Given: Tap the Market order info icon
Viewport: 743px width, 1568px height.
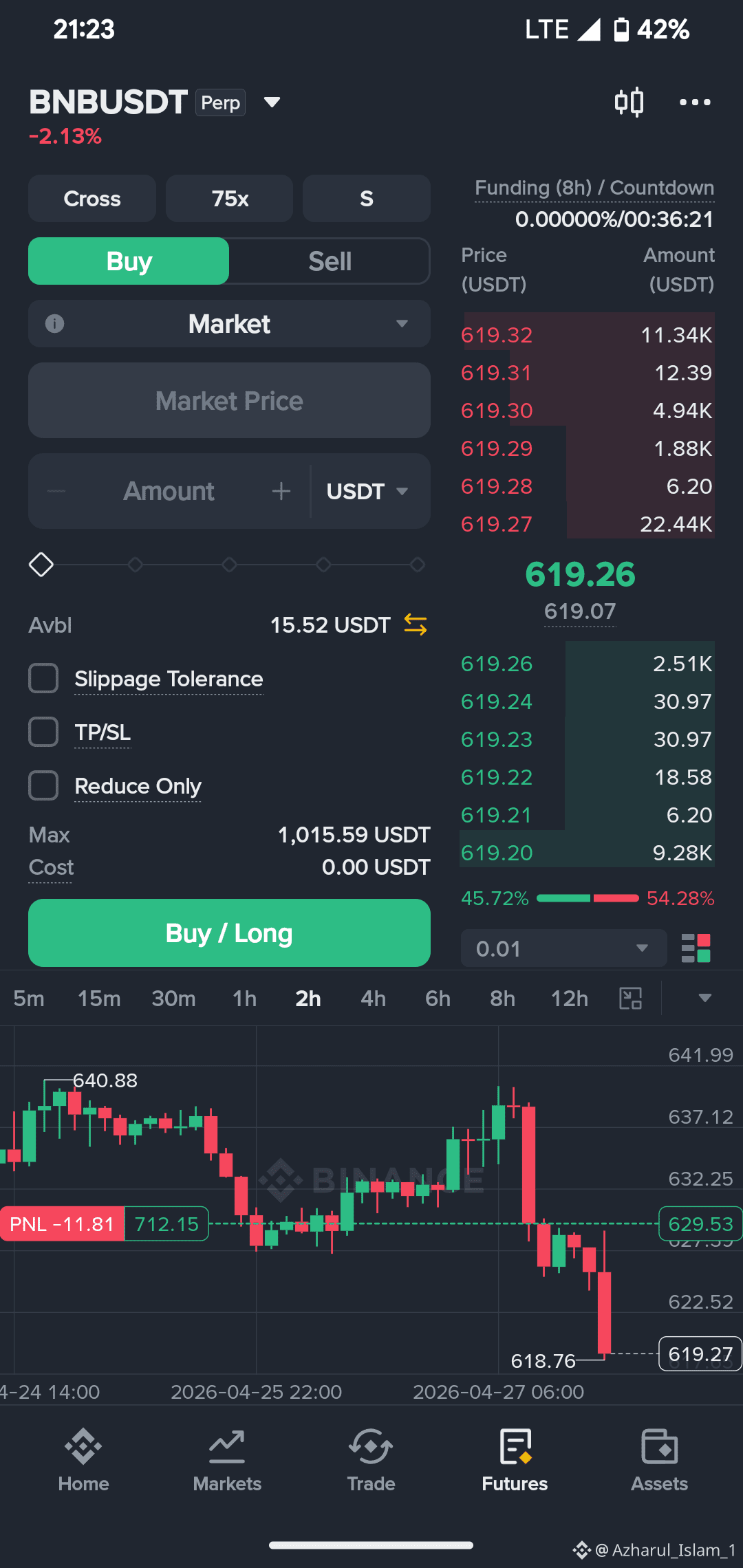Looking at the screenshot, I should click(54, 323).
